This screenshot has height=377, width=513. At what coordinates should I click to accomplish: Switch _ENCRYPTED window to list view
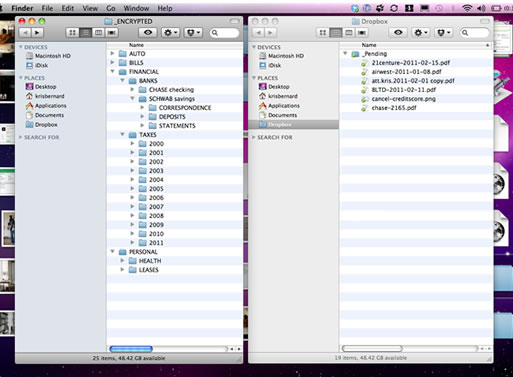(85, 32)
